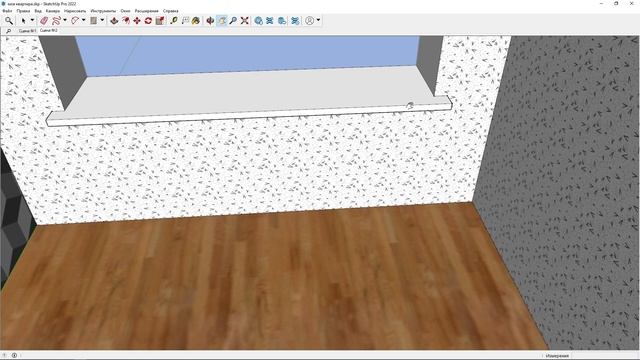The height and width of the screenshot is (360, 640).
Task: Switch to scene tab Сцена №2
Action: (x=49, y=31)
